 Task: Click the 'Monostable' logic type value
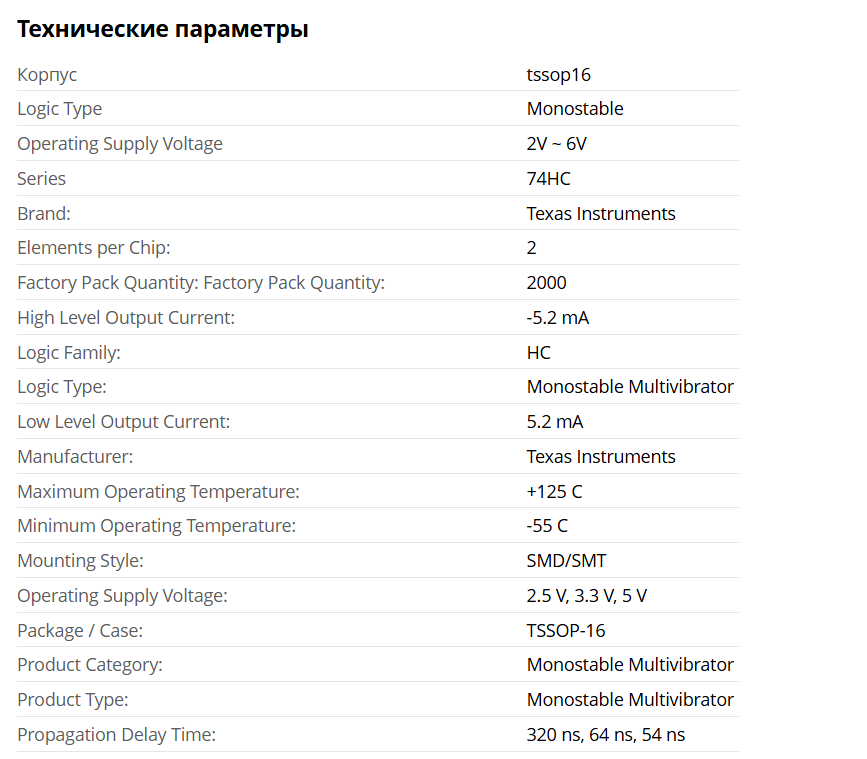574,109
